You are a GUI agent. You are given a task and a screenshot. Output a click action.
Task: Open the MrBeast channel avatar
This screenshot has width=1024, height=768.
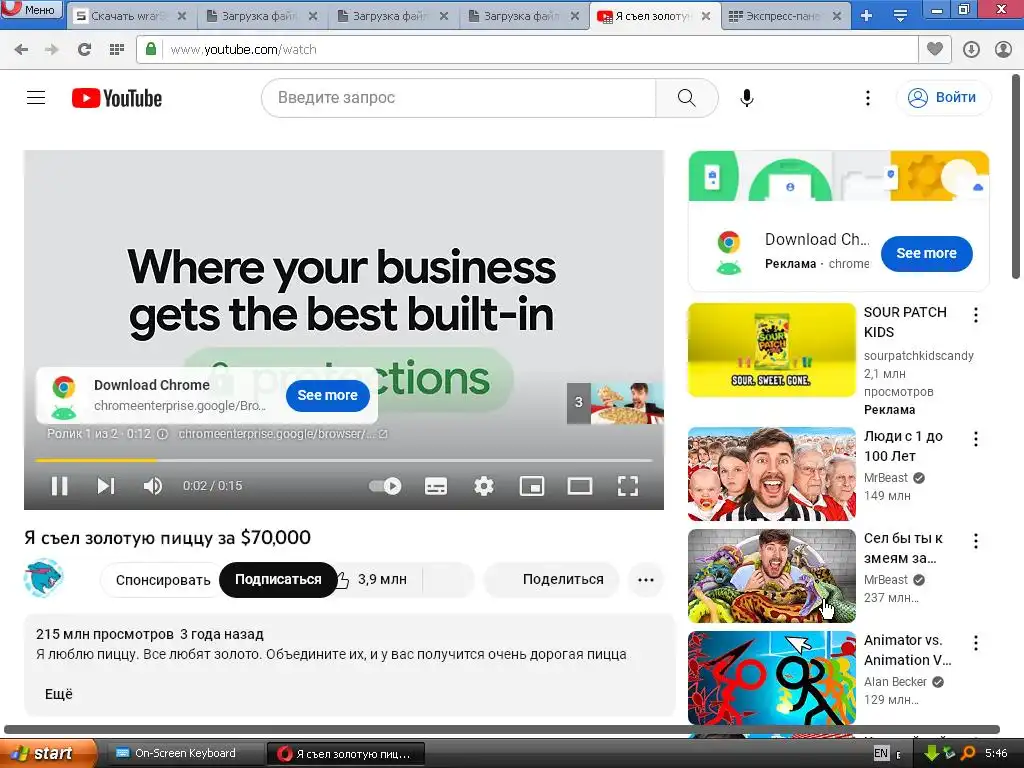(x=43, y=578)
